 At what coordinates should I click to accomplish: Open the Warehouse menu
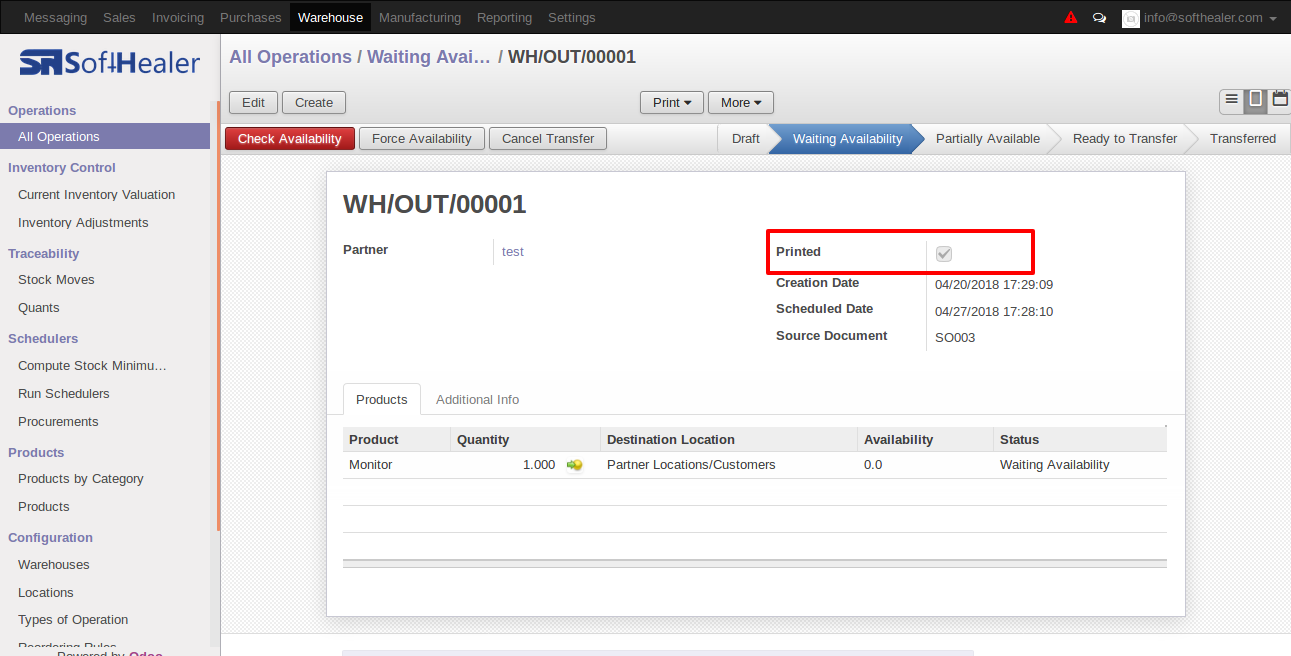(330, 17)
